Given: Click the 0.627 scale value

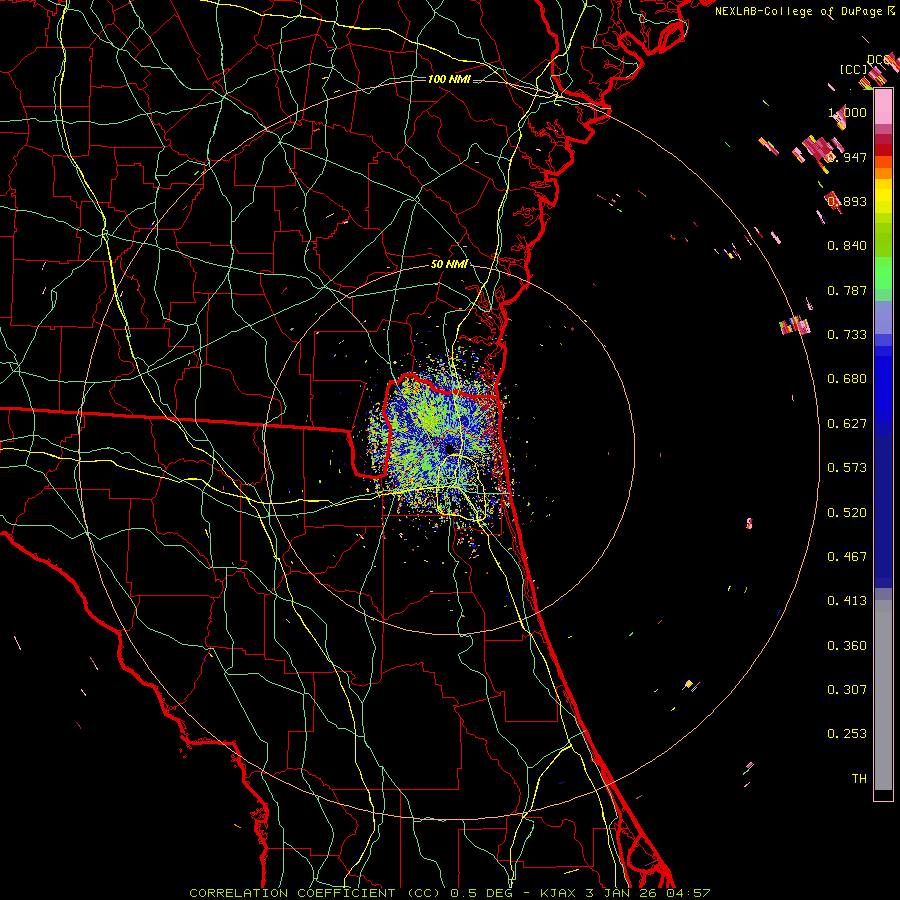Looking at the screenshot, I should pos(847,424).
